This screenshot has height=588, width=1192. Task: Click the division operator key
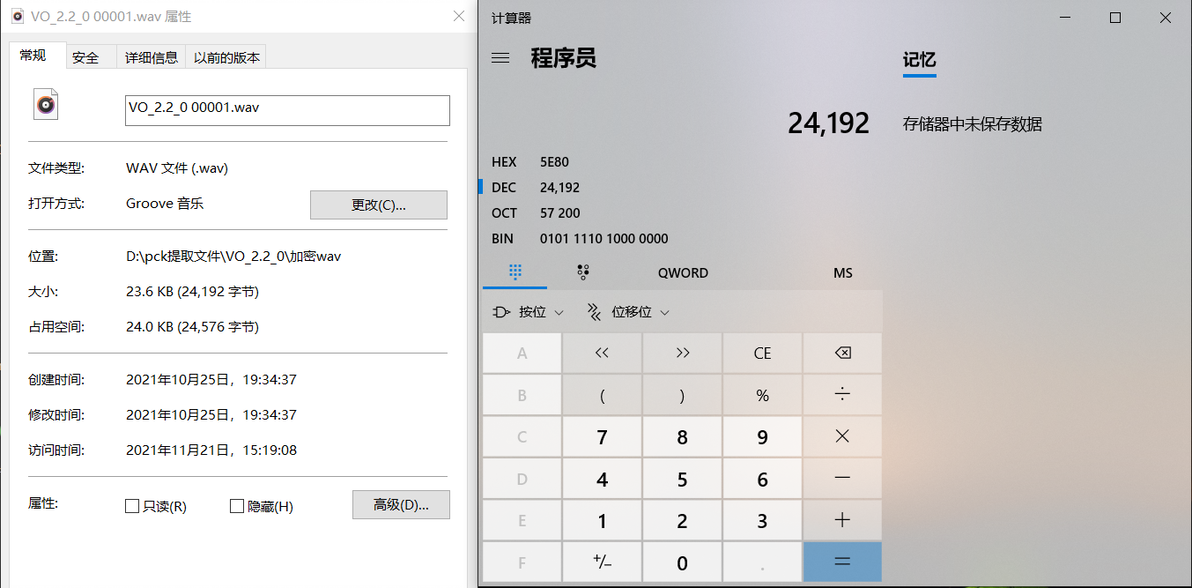click(842, 395)
